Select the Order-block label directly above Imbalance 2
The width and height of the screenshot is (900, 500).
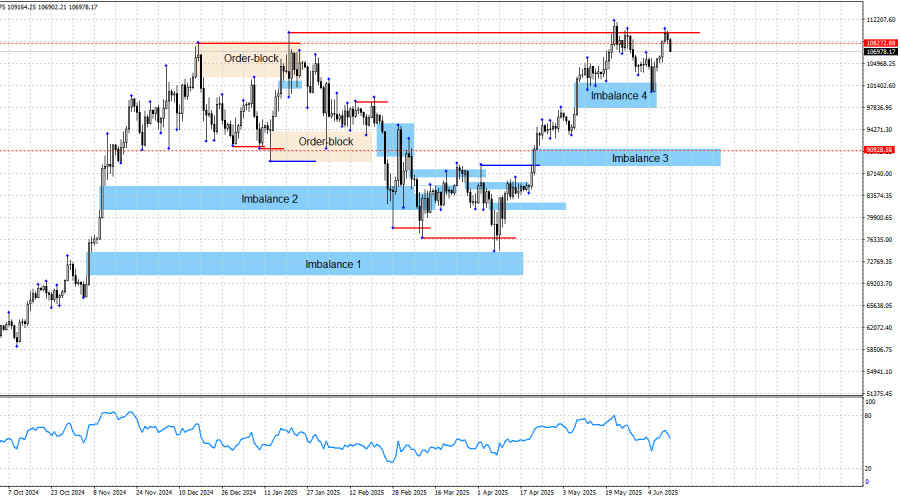click(x=325, y=142)
